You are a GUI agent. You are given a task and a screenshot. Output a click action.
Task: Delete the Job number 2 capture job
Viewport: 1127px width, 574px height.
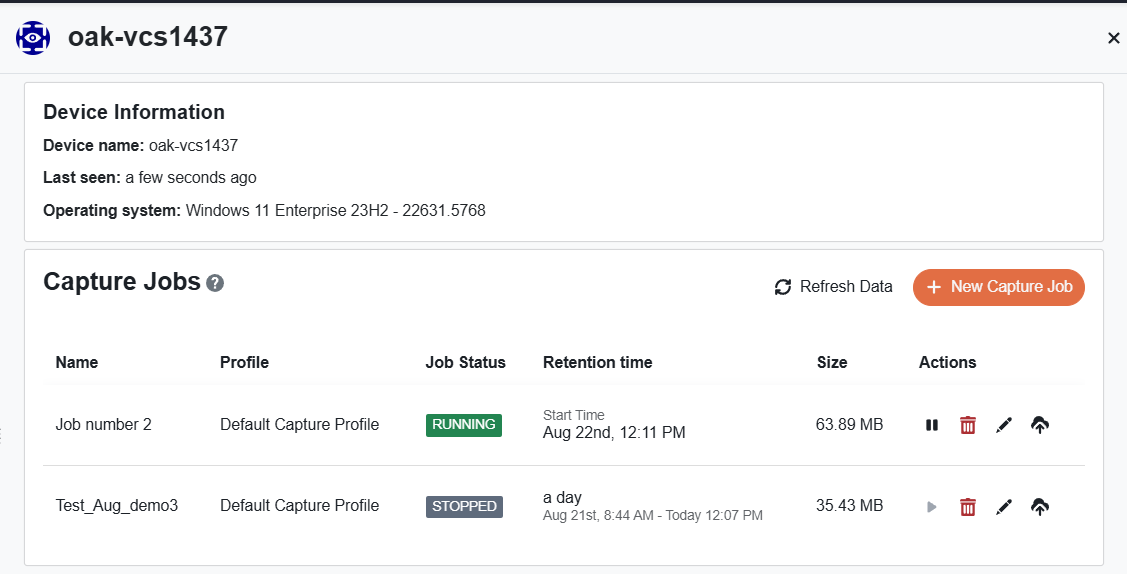968,425
